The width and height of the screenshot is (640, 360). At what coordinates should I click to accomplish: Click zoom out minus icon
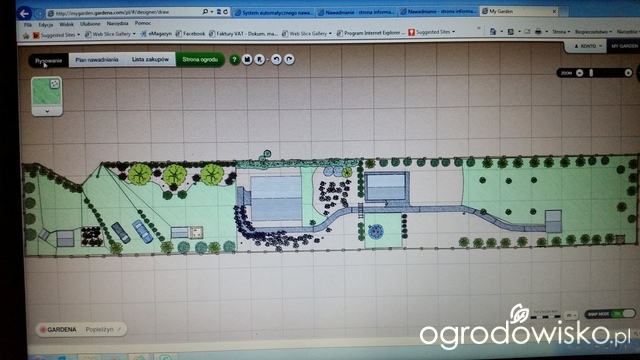[580, 73]
